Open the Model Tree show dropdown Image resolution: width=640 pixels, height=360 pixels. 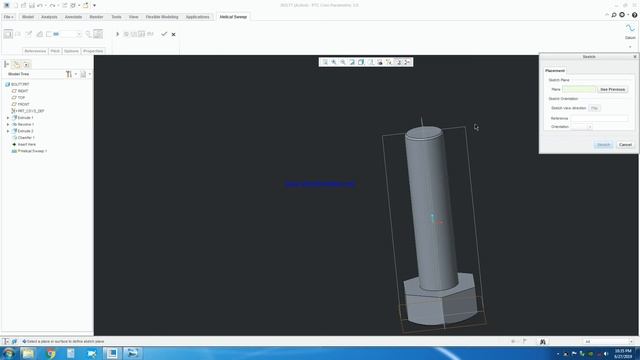click(x=85, y=74)
